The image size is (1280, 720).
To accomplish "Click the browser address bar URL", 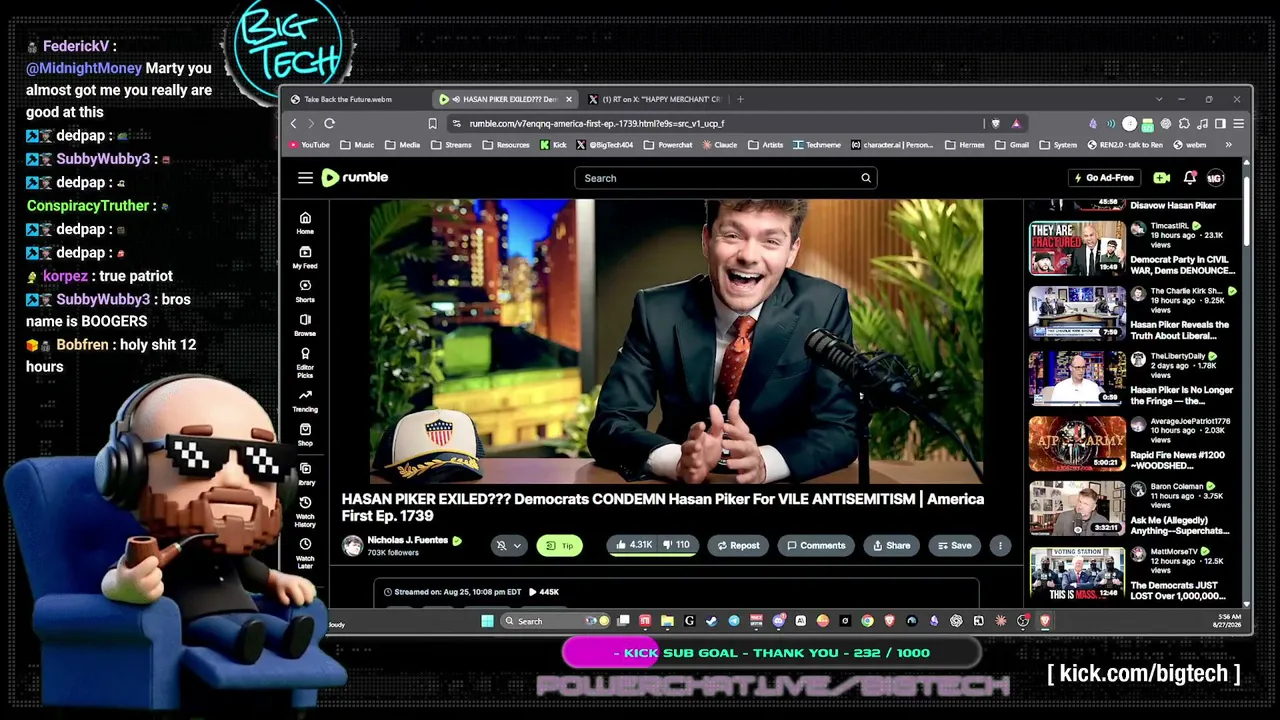I will (597, 124).
